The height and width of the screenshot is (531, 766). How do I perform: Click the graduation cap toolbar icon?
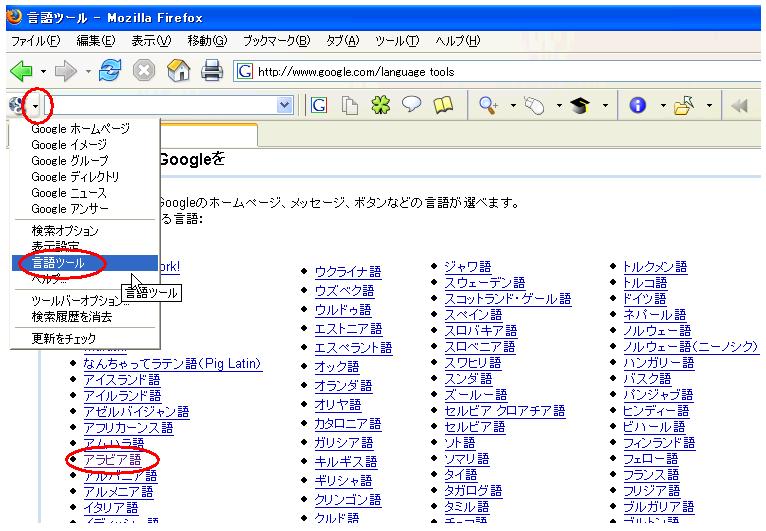click(x=580, y=105)
